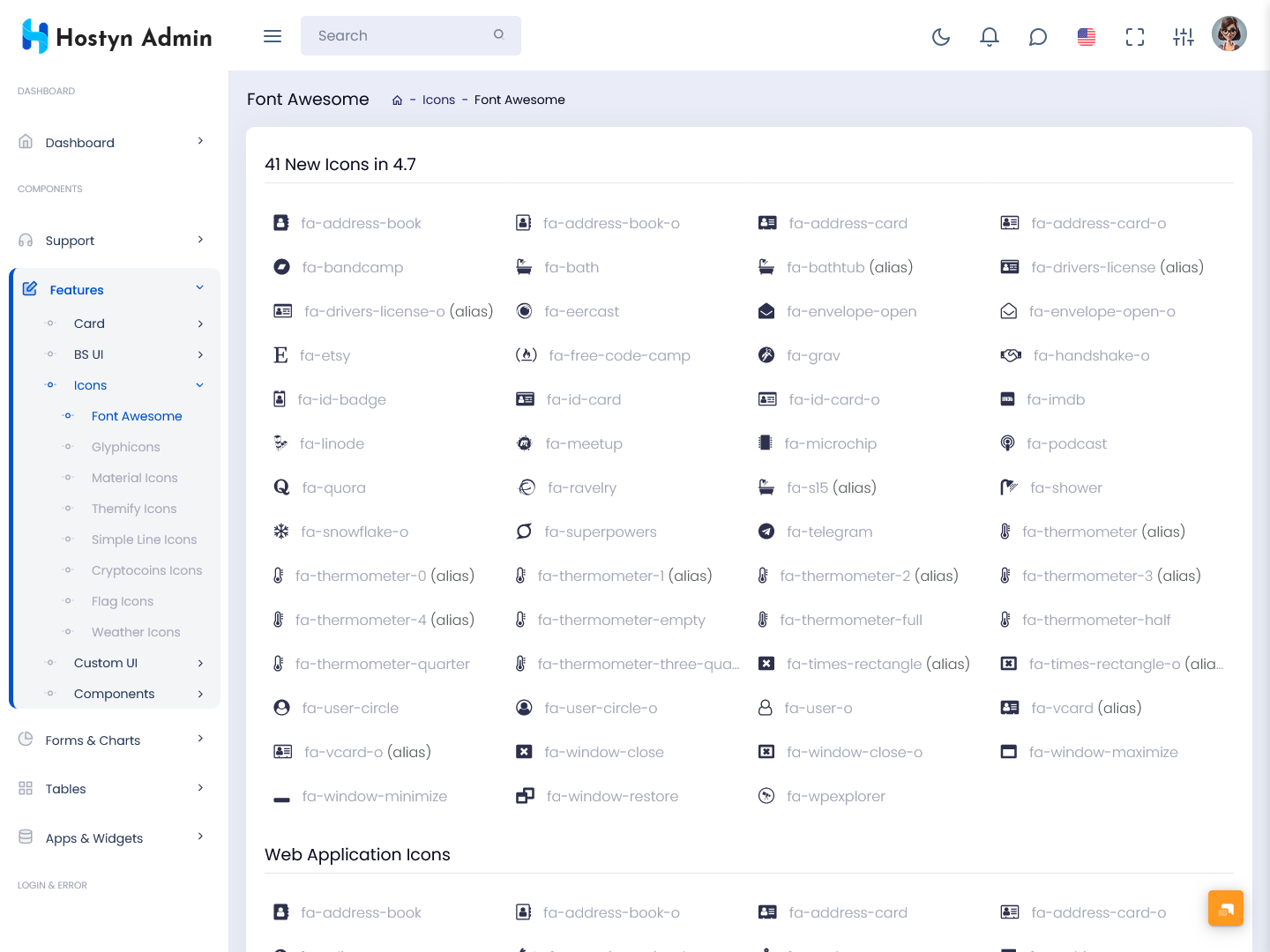Click the home icon in the breadcrumb

pos(397,100)
